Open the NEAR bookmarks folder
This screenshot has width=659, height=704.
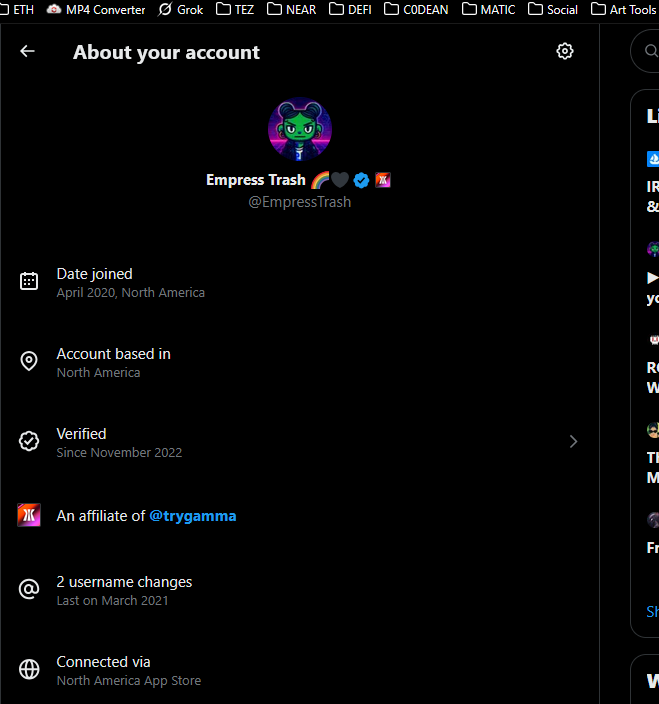291,9
